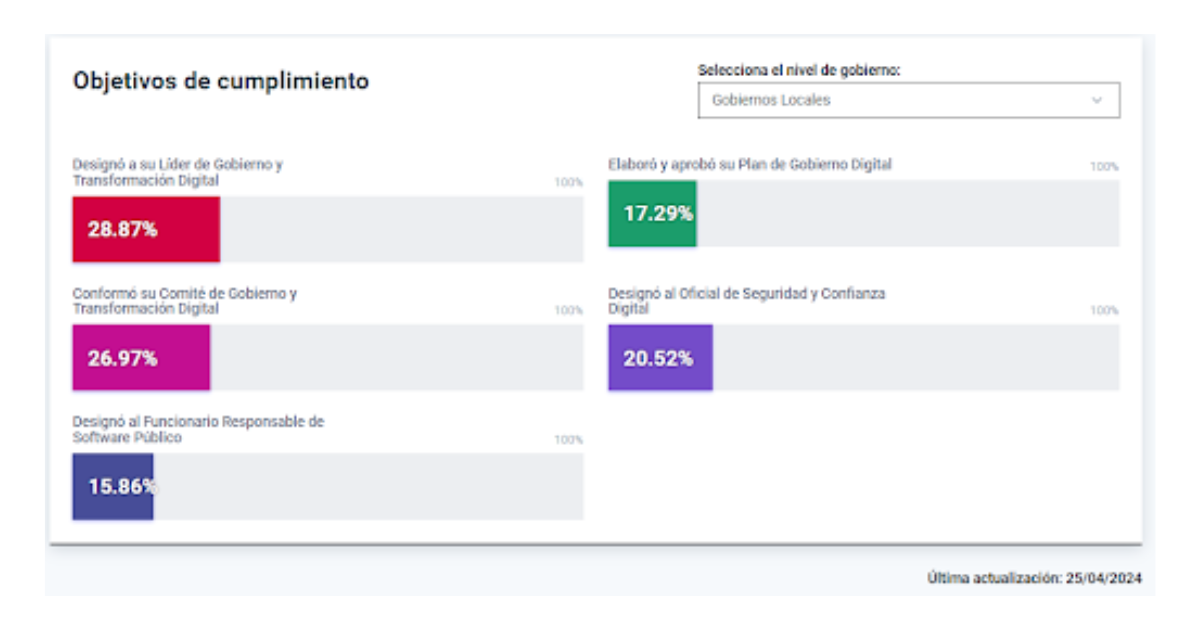Click the dropdown chevron to change government level
This screenshot has width=1200, height=630.
coord(1095,99)
